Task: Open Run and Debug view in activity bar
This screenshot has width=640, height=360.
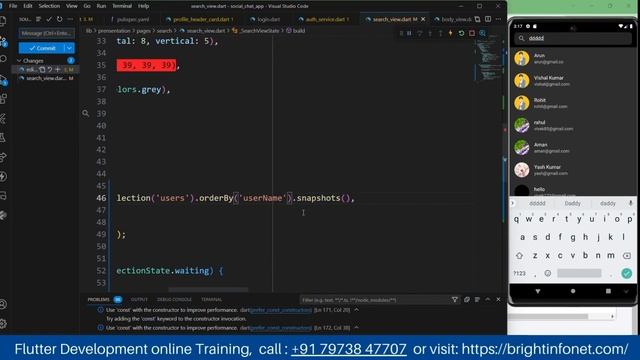Action: 3,80
